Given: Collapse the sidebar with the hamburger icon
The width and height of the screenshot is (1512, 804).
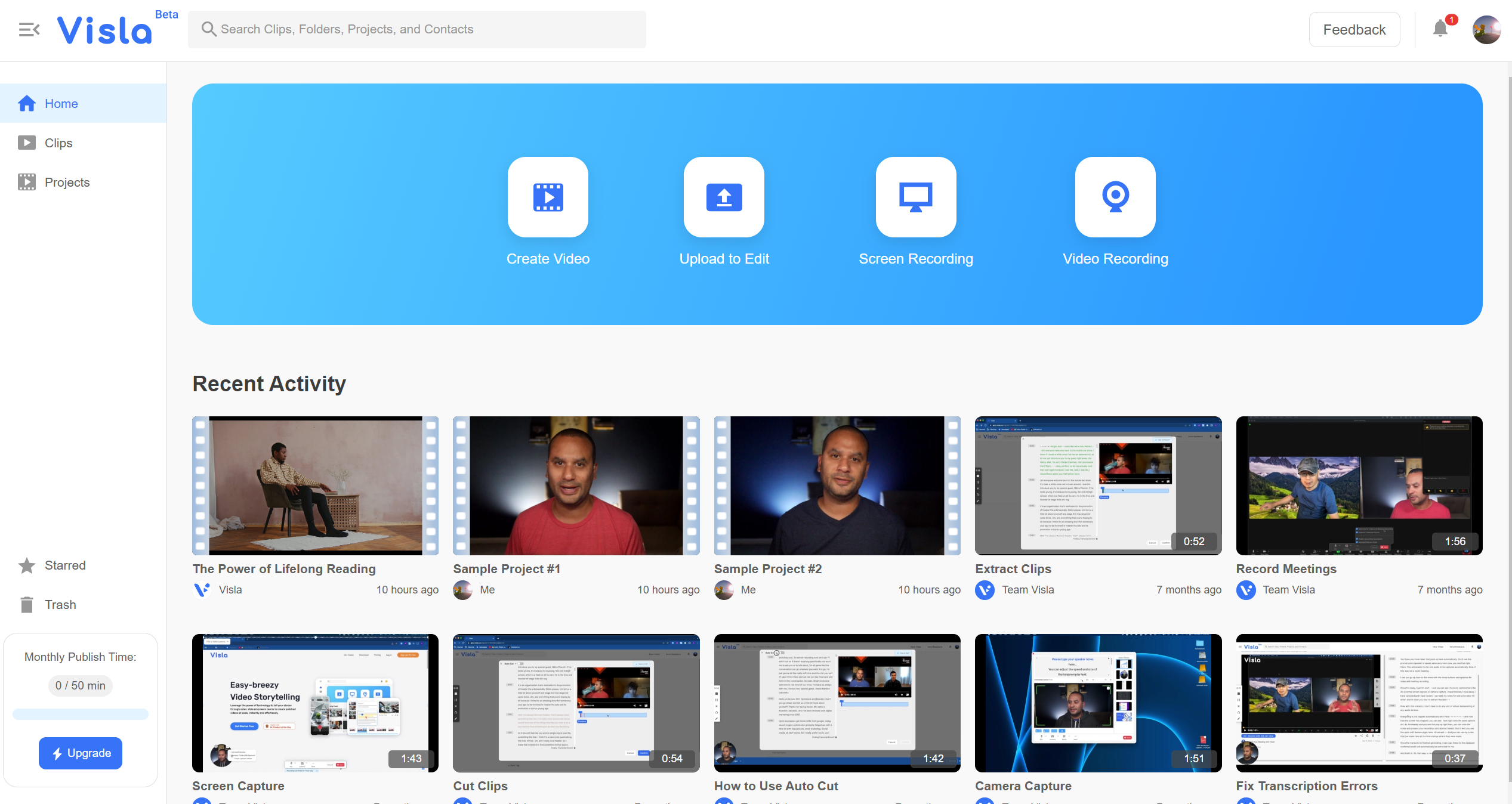Looking at the screenshot, I should 29,29.
